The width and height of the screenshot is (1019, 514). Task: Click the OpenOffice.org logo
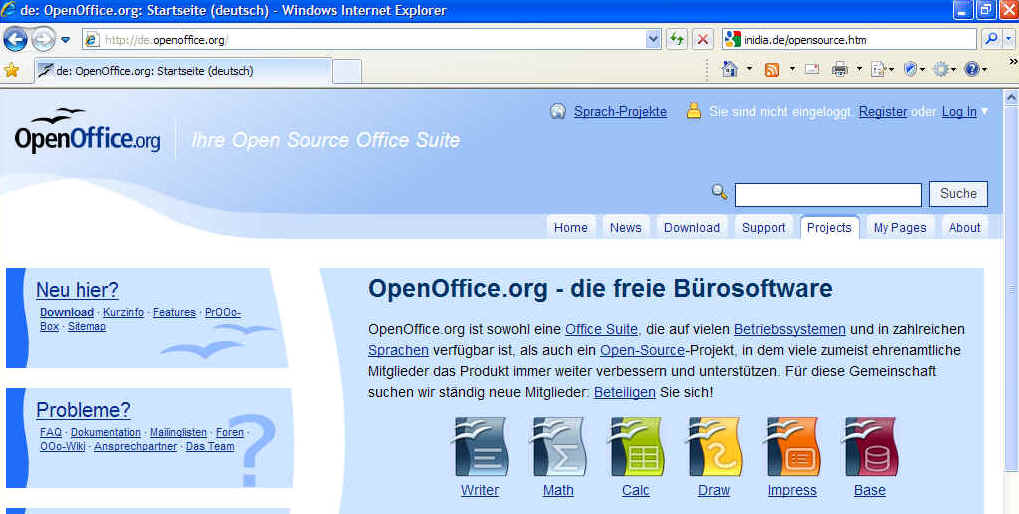pos(87,131)
